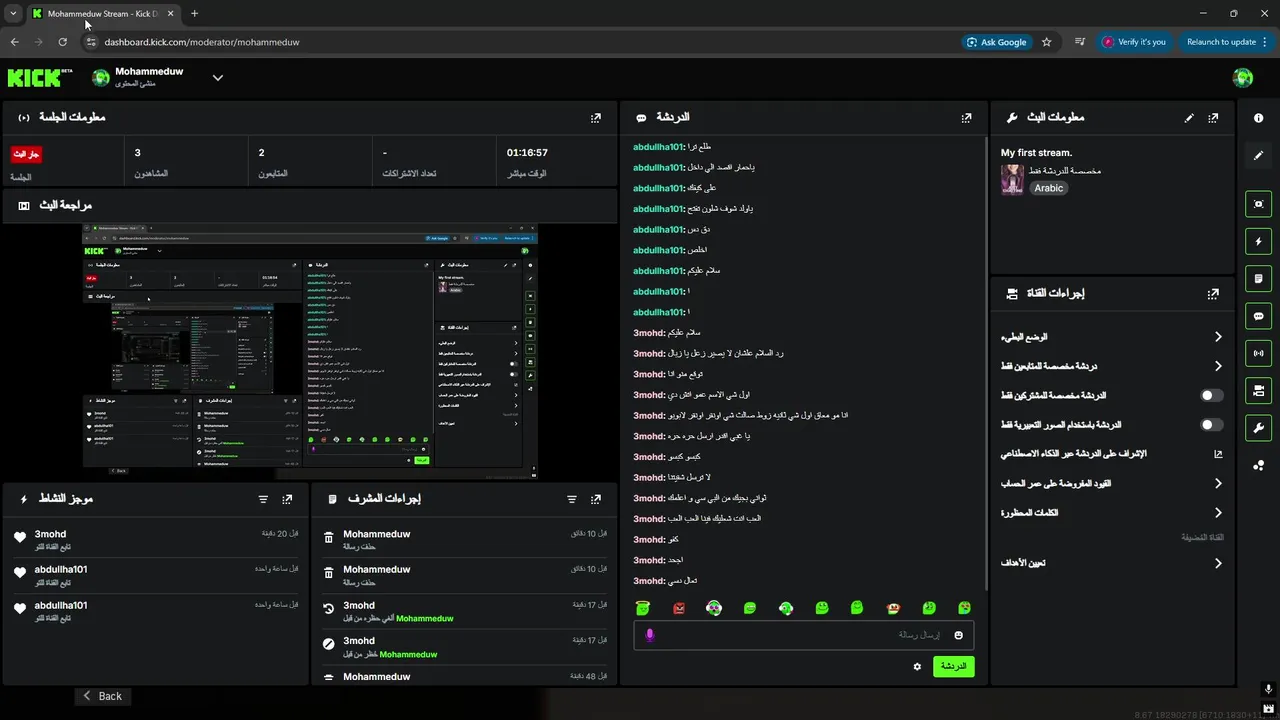Open the info icon in right sidebar

point(1258,118)
